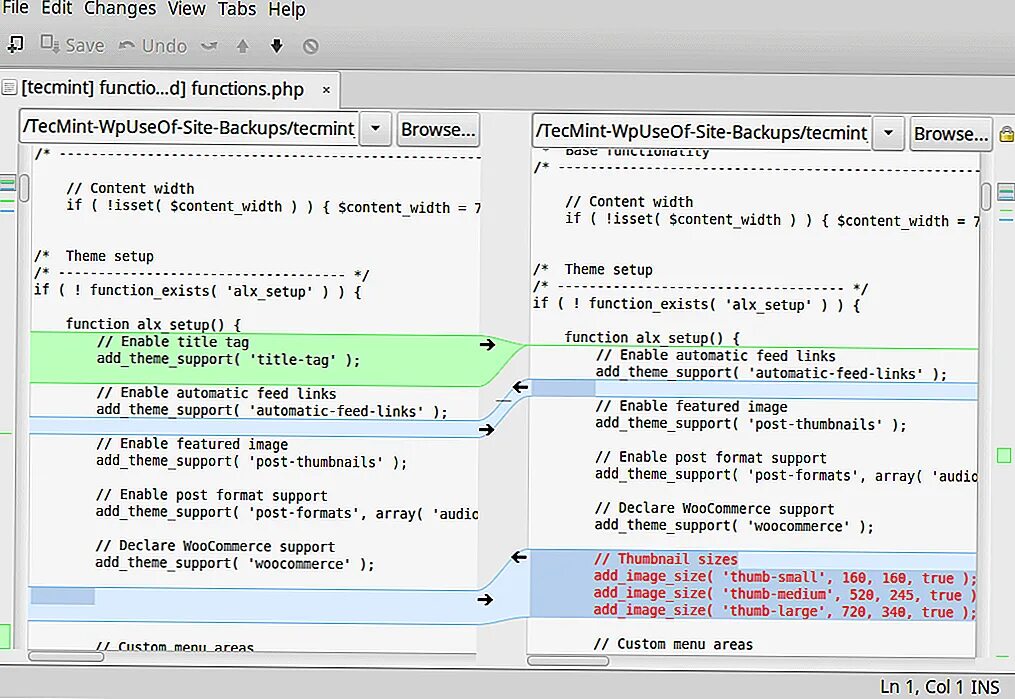Click left line add_theme_support( 'title-tag' )
This screenshot has width=1015, height=699.
(x=228, y=359)
